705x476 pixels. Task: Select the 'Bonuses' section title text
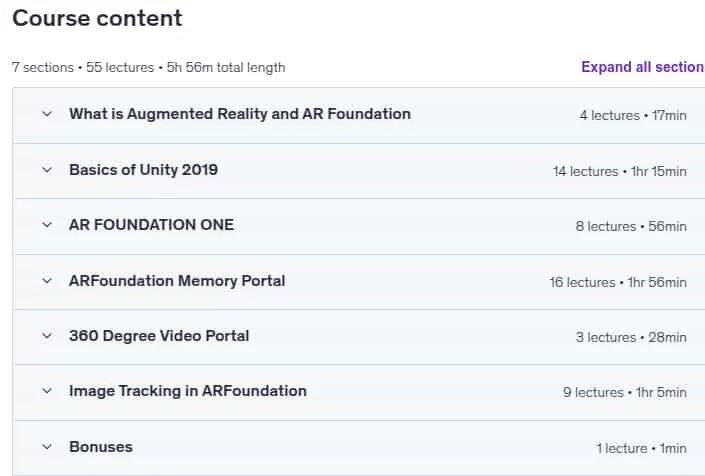[101, 447]
